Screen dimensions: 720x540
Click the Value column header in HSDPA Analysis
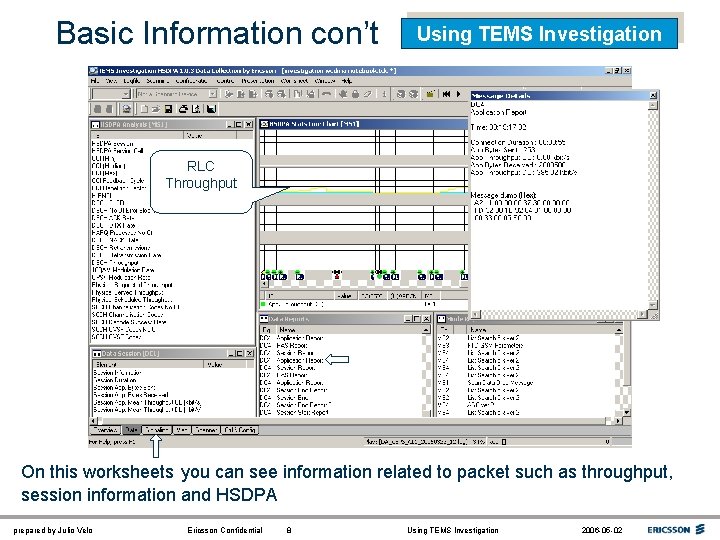[210, 135]
